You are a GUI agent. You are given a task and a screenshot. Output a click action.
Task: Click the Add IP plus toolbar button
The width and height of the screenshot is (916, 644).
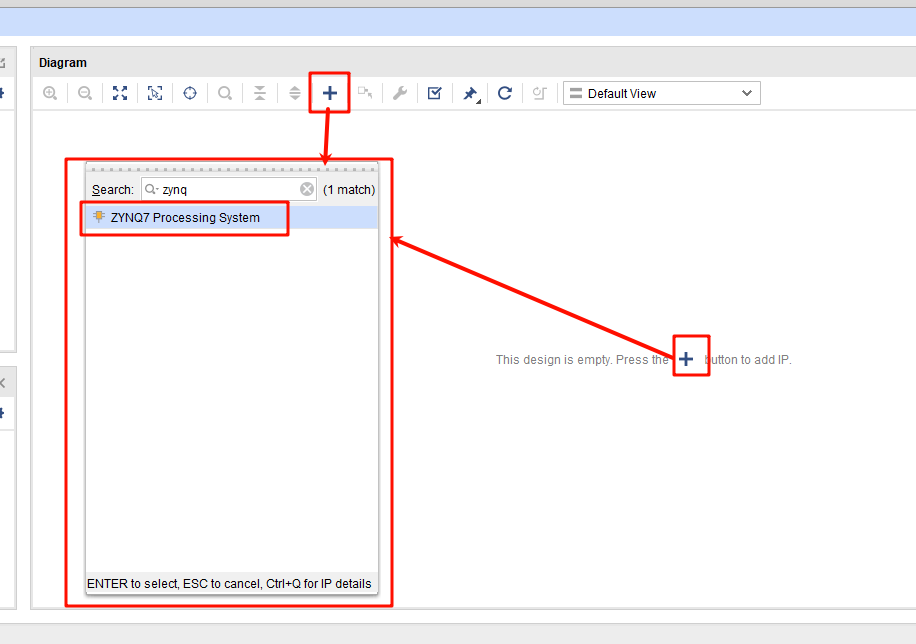click(329, 93)
